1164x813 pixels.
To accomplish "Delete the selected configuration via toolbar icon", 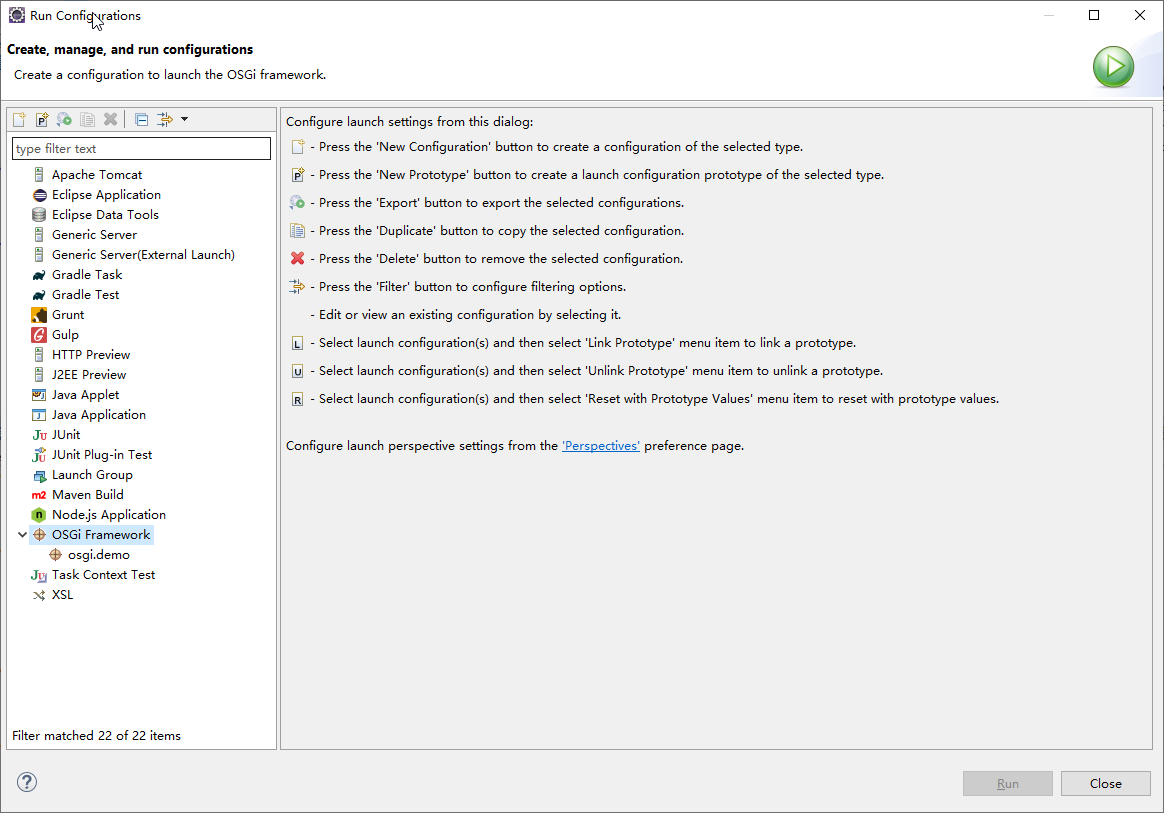I will click(111, 120).
